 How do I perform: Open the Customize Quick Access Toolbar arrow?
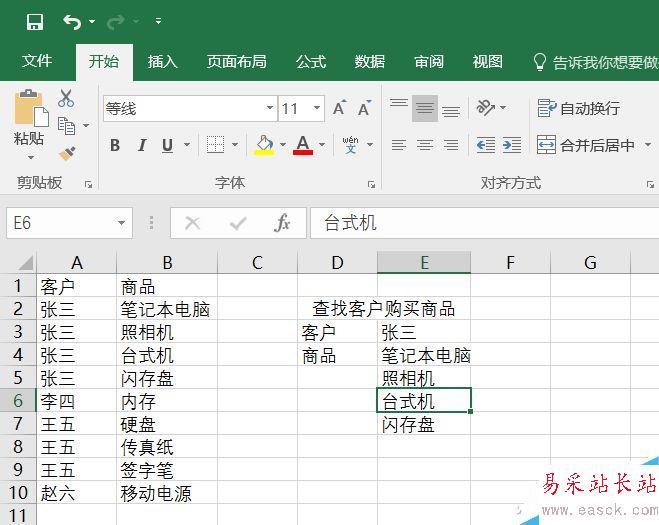[158, 21]
